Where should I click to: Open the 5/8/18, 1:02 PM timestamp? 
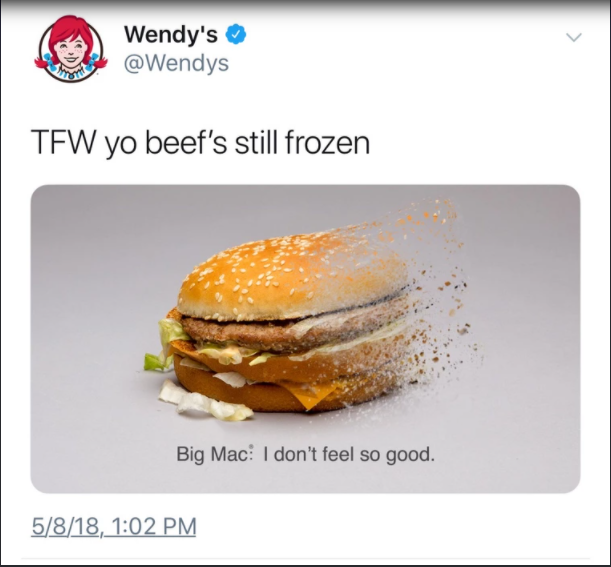tap(114, 526)
